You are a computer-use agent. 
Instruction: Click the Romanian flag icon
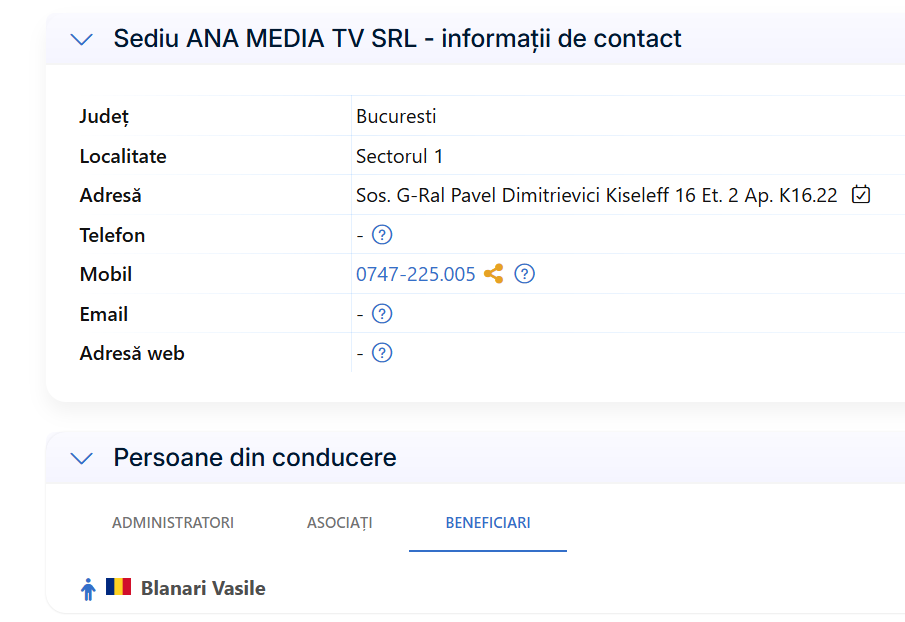coord(118,586)
